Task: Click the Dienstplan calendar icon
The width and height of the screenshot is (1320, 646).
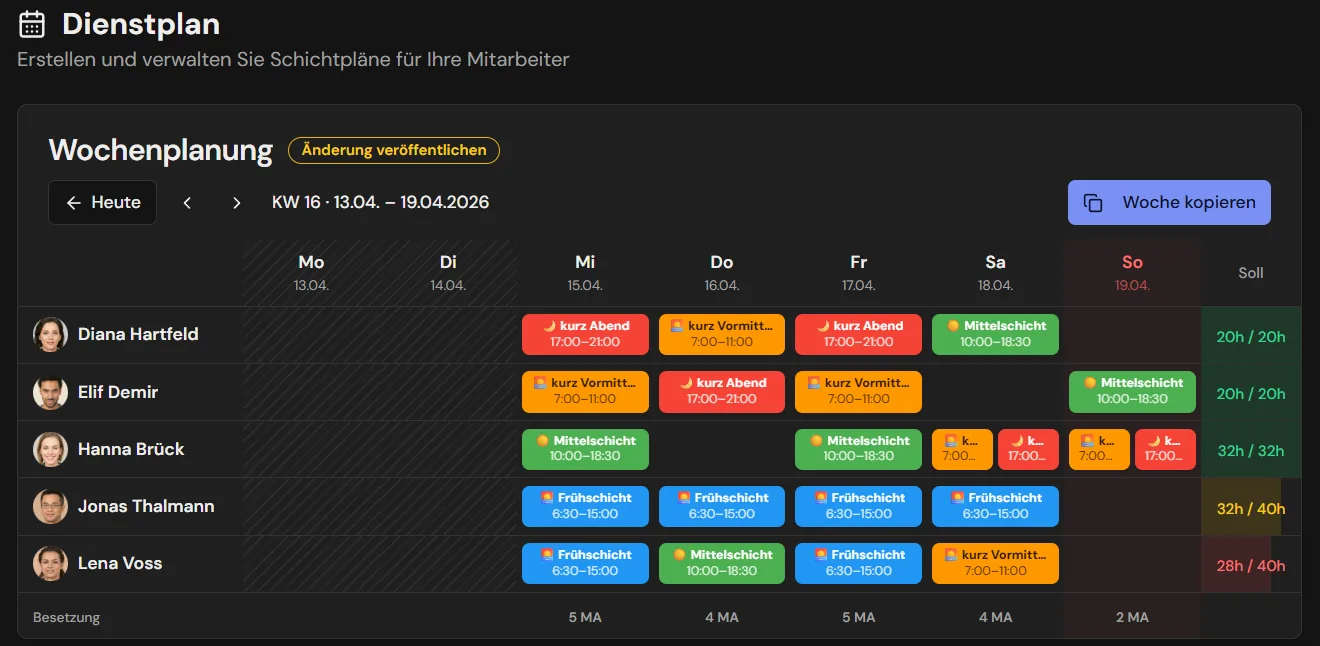Action: point(32,24)
